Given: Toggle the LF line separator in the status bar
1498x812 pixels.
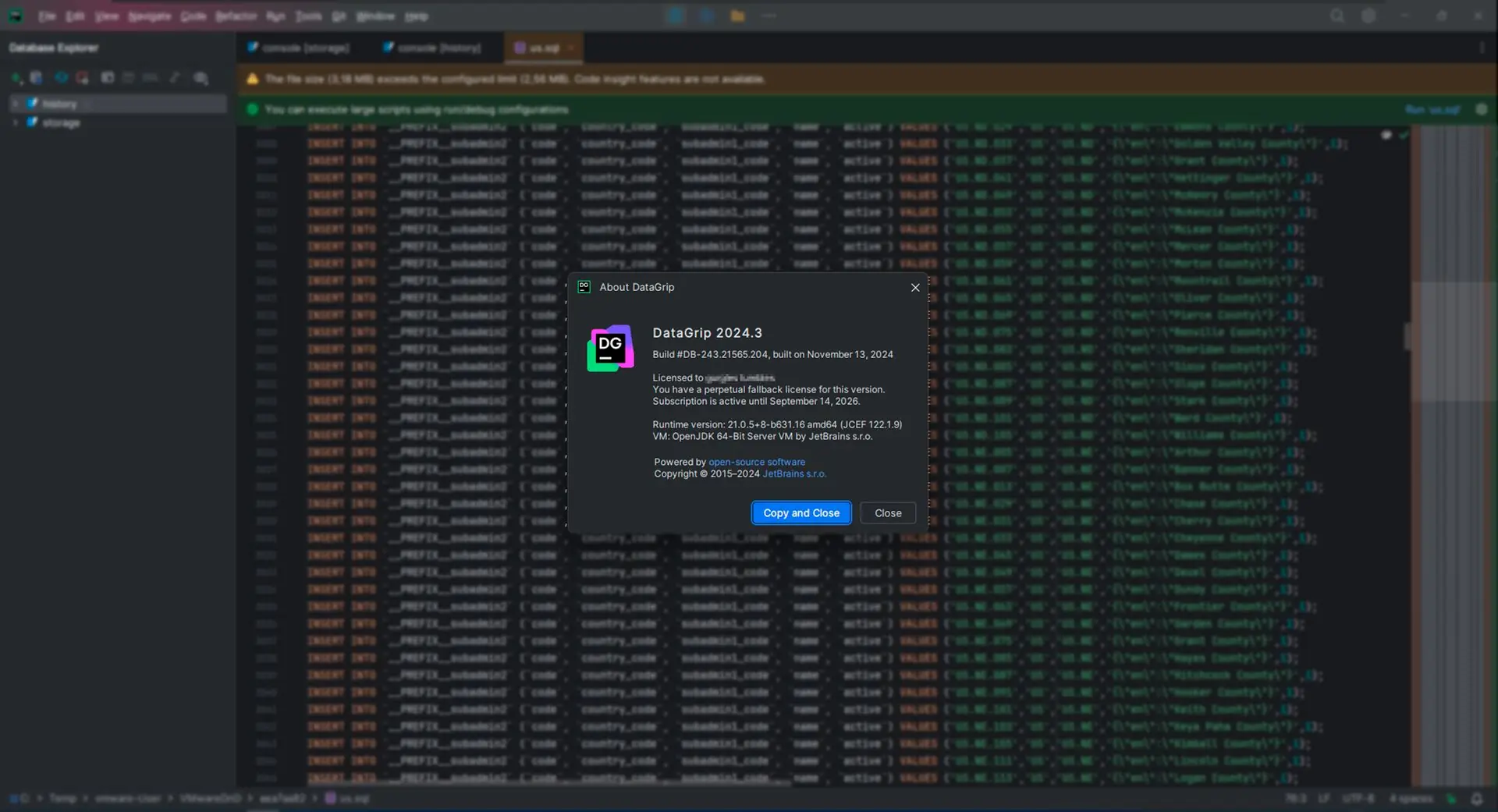Looking at the screenshot, I should coord(1324,798).
